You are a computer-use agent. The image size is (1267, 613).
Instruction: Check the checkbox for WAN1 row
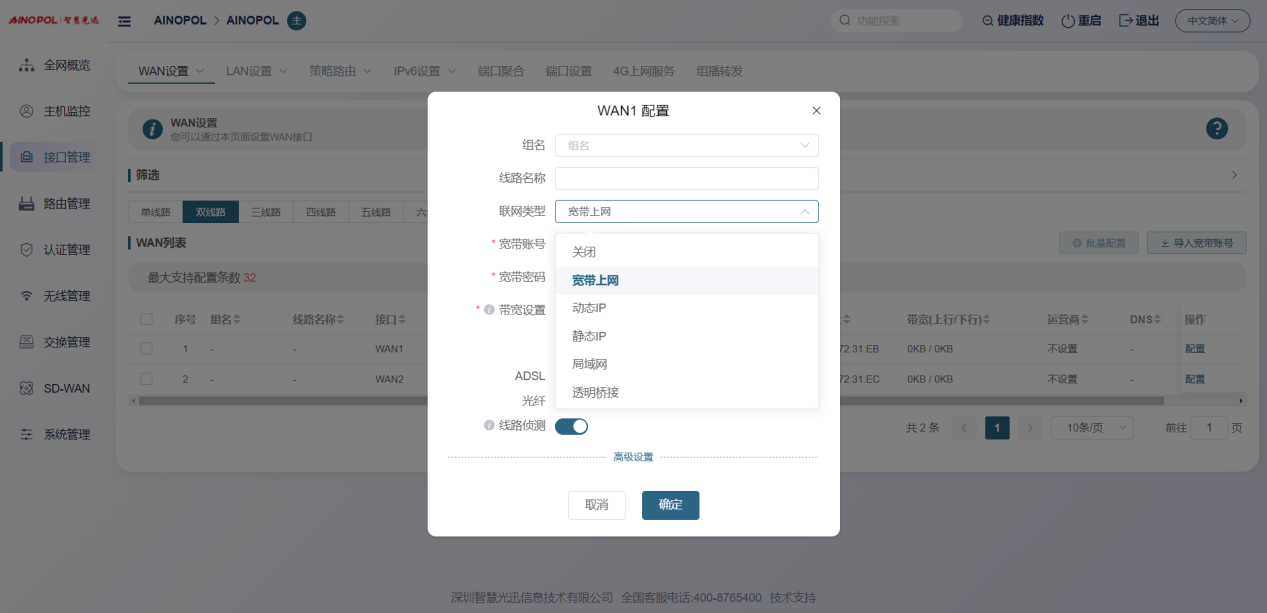(x=147, y=349)
